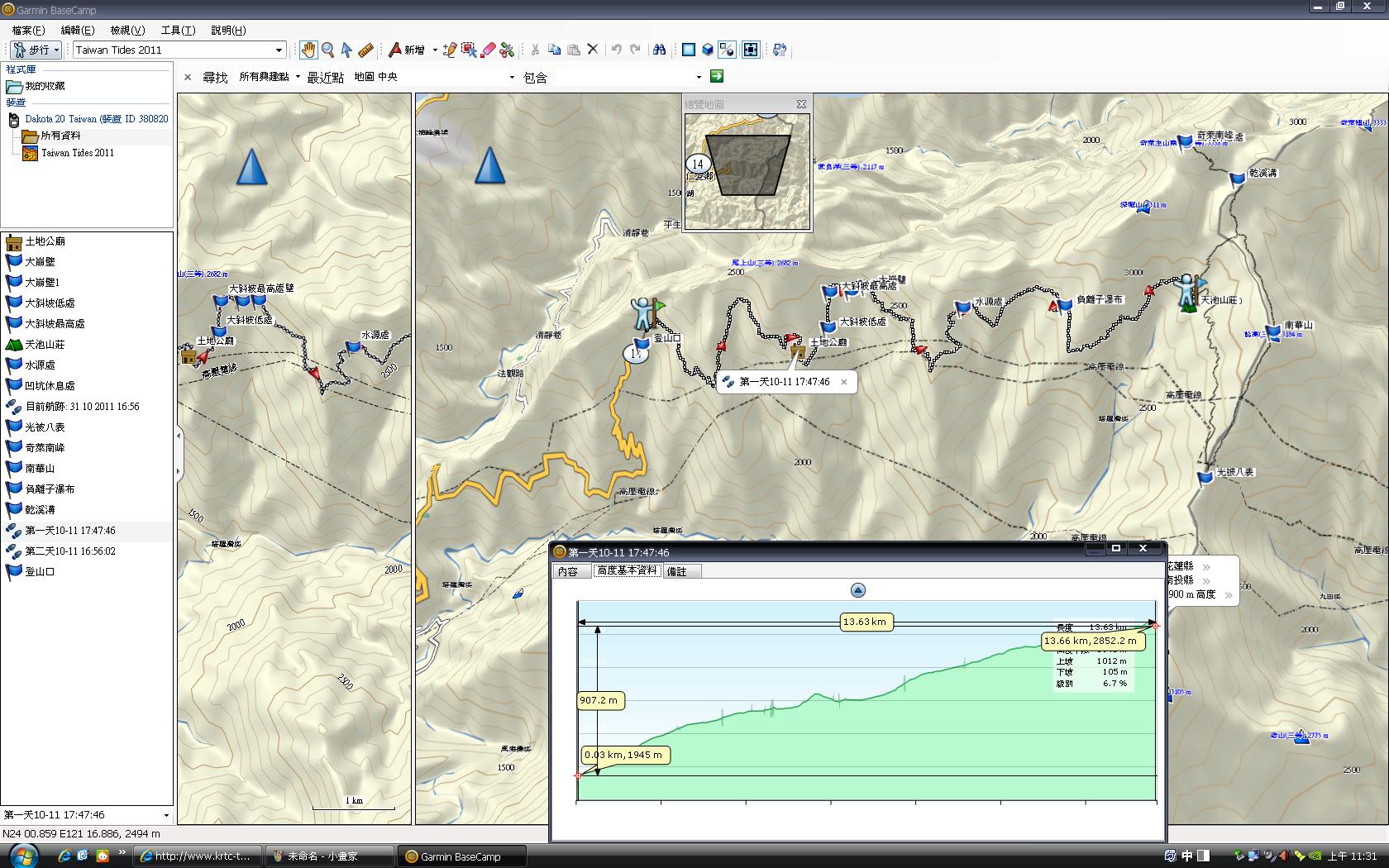Collapse the elevation graph with round arrow button

pyautogui.click(x=857, y=590)
